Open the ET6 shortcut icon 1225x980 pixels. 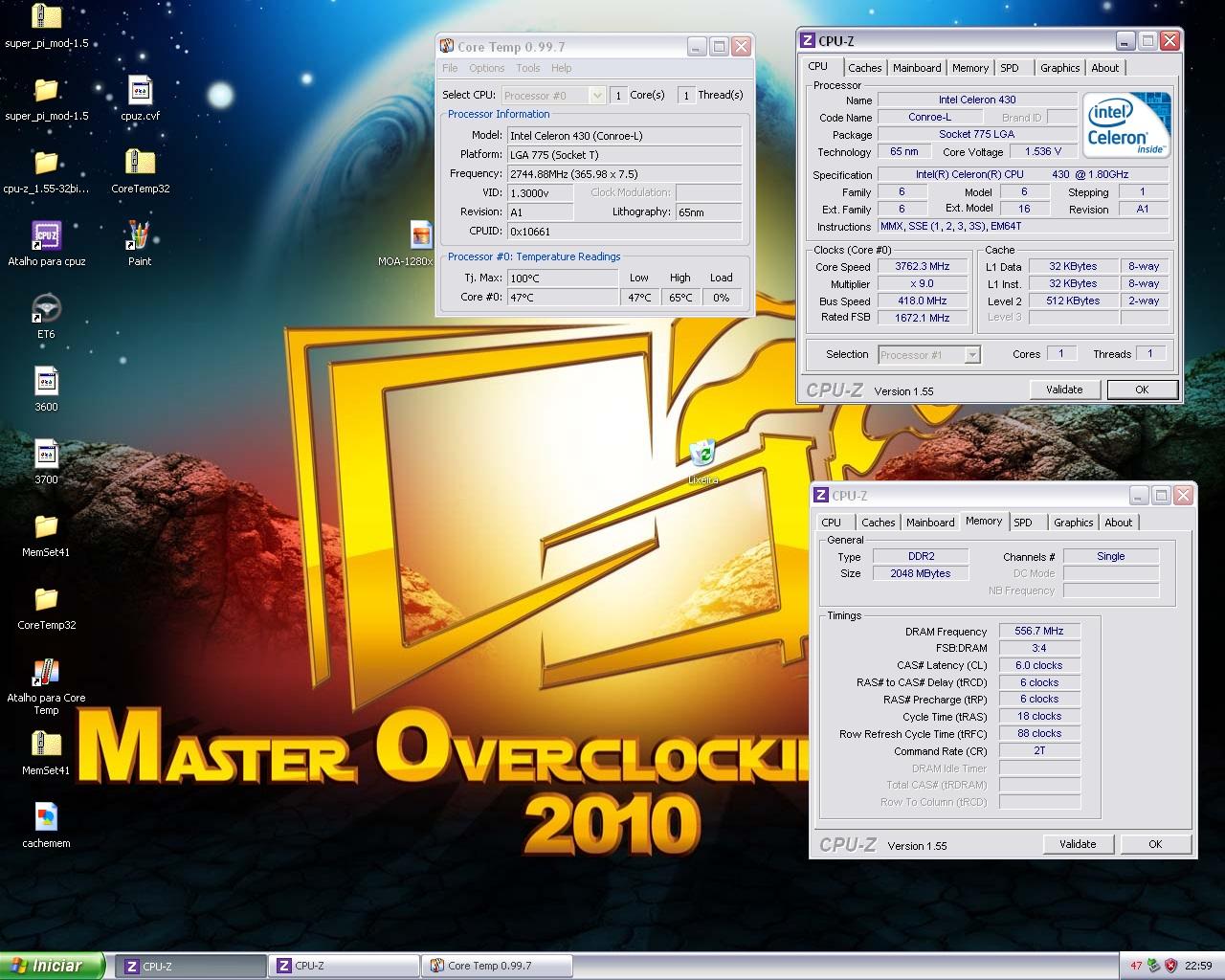pos(46,308)
